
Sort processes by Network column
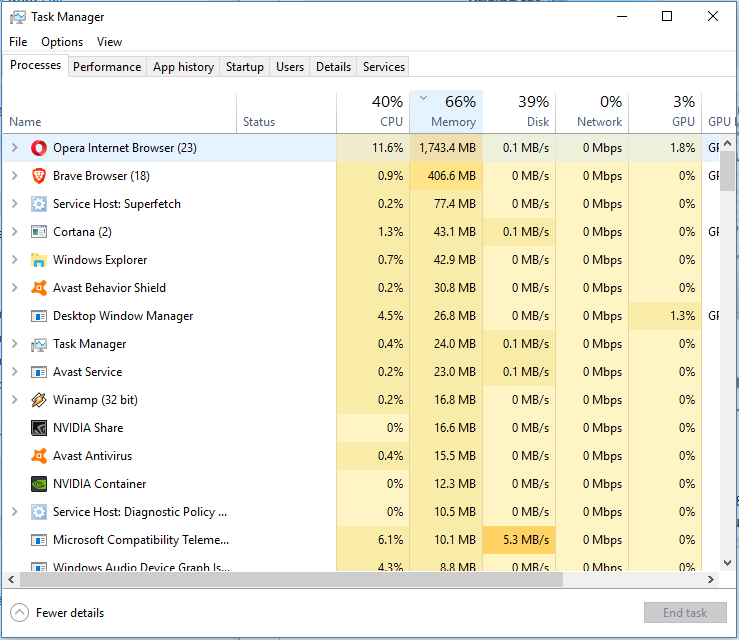point(592,112)
